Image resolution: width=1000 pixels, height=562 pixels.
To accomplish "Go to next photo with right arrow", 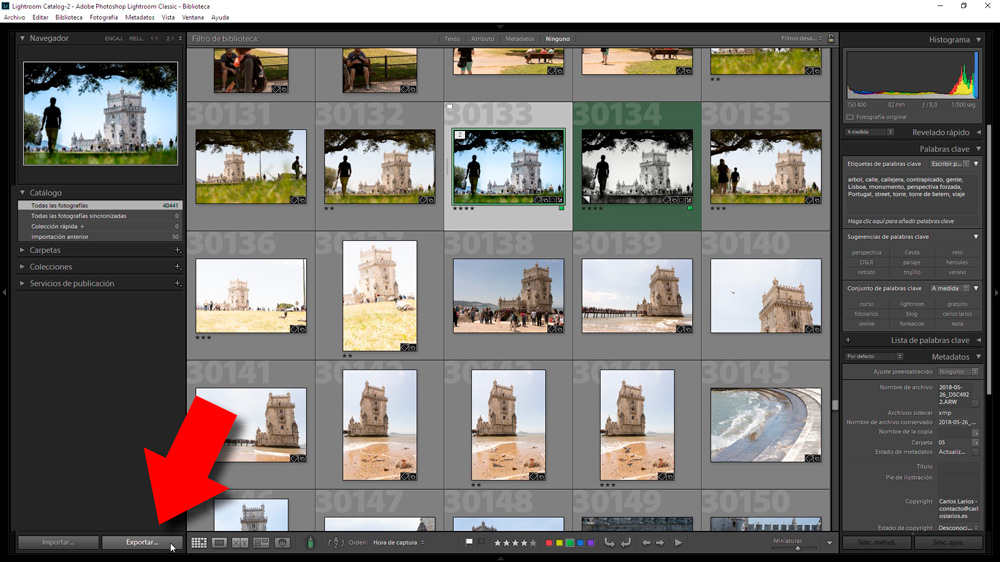I will [x=660, y=543].
